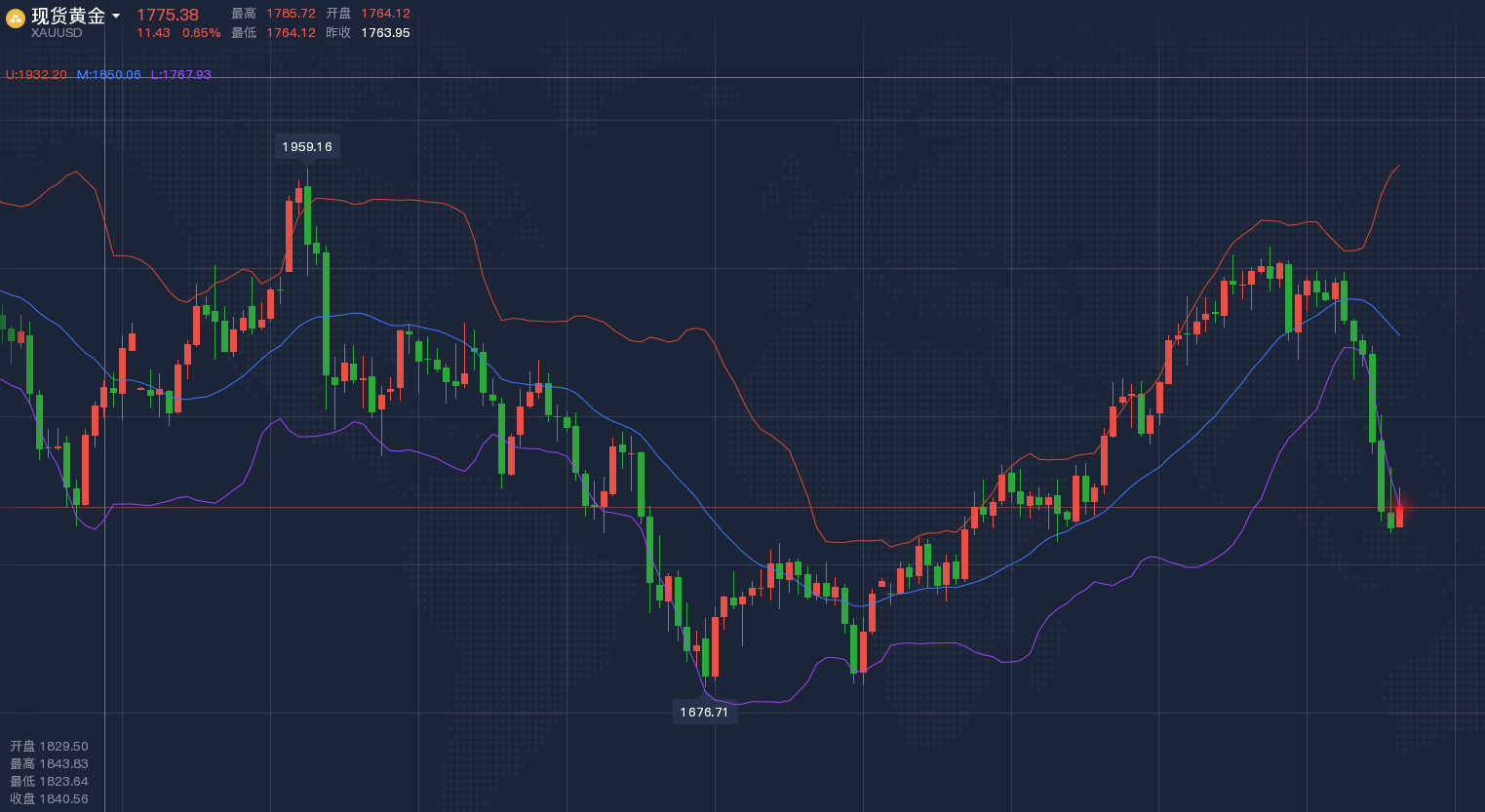Click the crosshair 最高 1843.83 readout
Screen dimensions: 1485x812
click(50, 764)
